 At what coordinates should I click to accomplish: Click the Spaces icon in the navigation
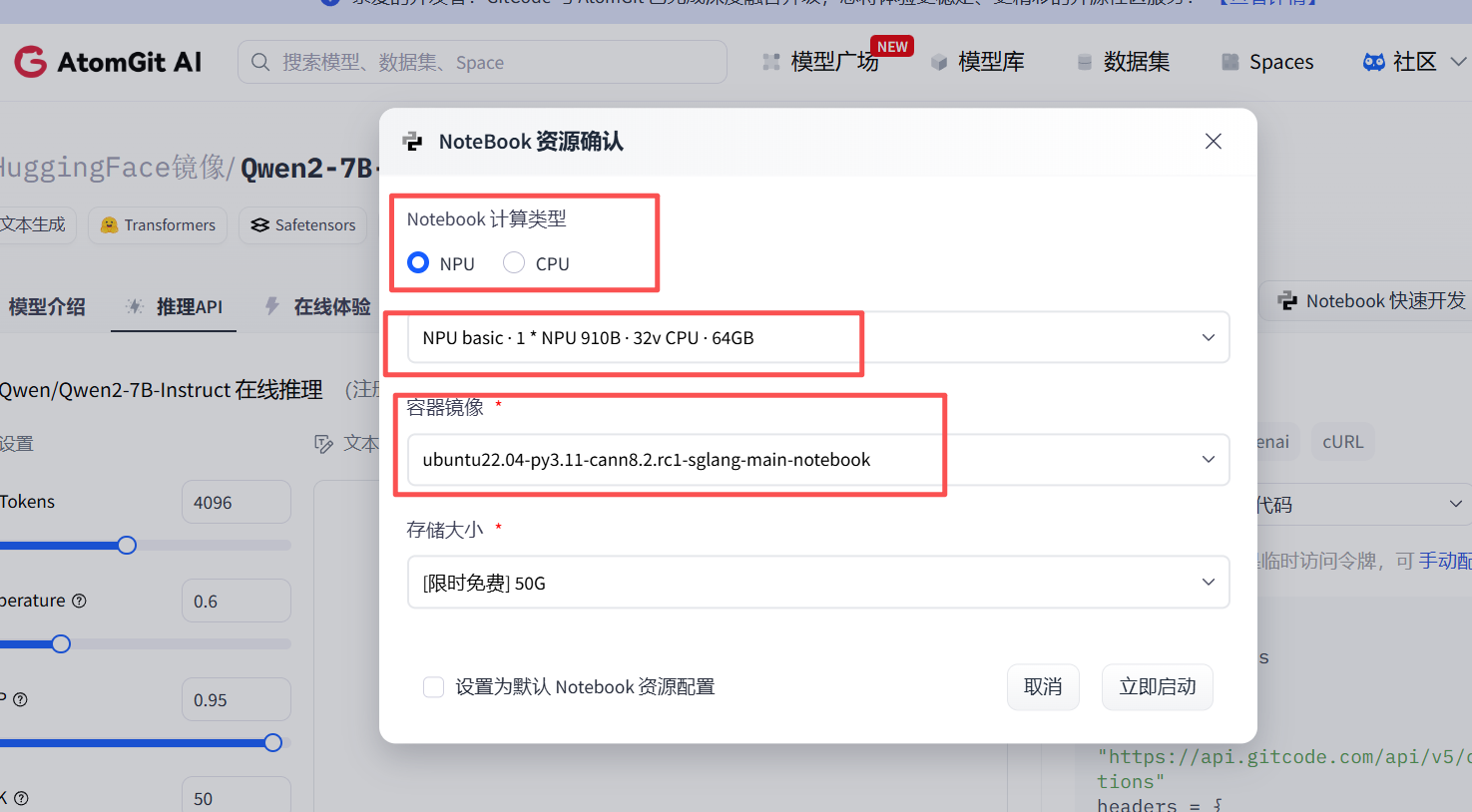pos(1230,62)
